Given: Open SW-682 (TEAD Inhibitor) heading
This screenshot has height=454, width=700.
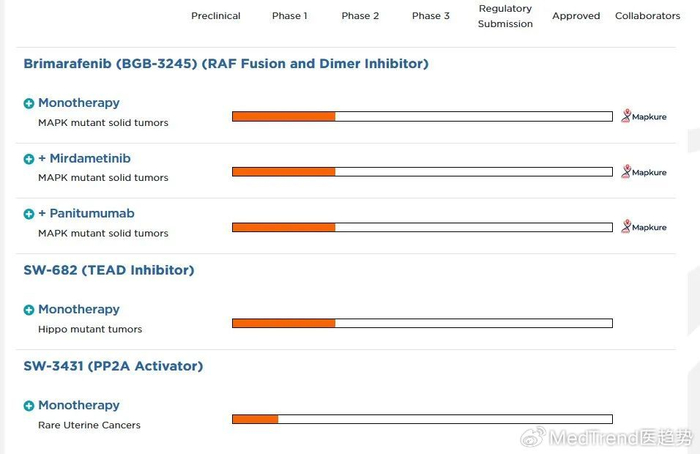Looking at the screenshot, I should pyautogui.click(x=109, y=270).
